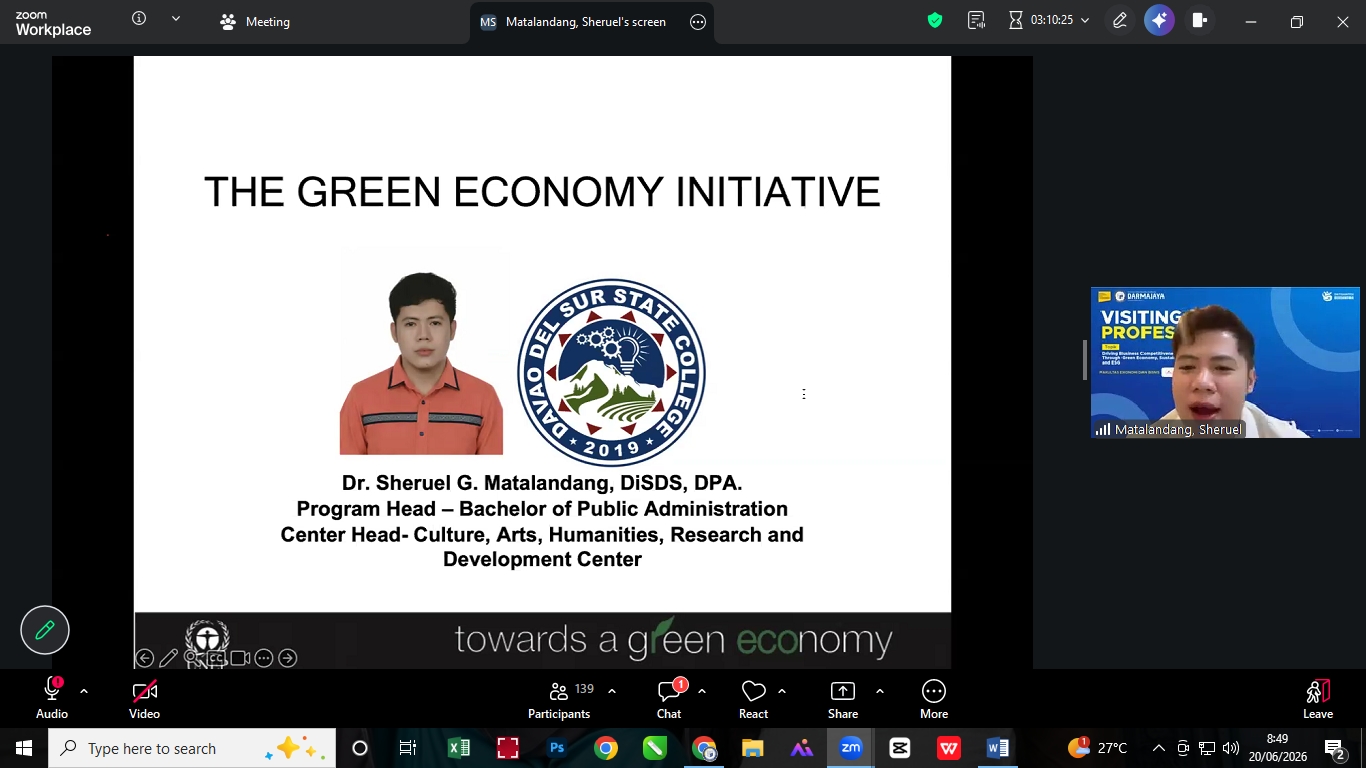Open Excel from the Windows taskbar

coord(459,748)
